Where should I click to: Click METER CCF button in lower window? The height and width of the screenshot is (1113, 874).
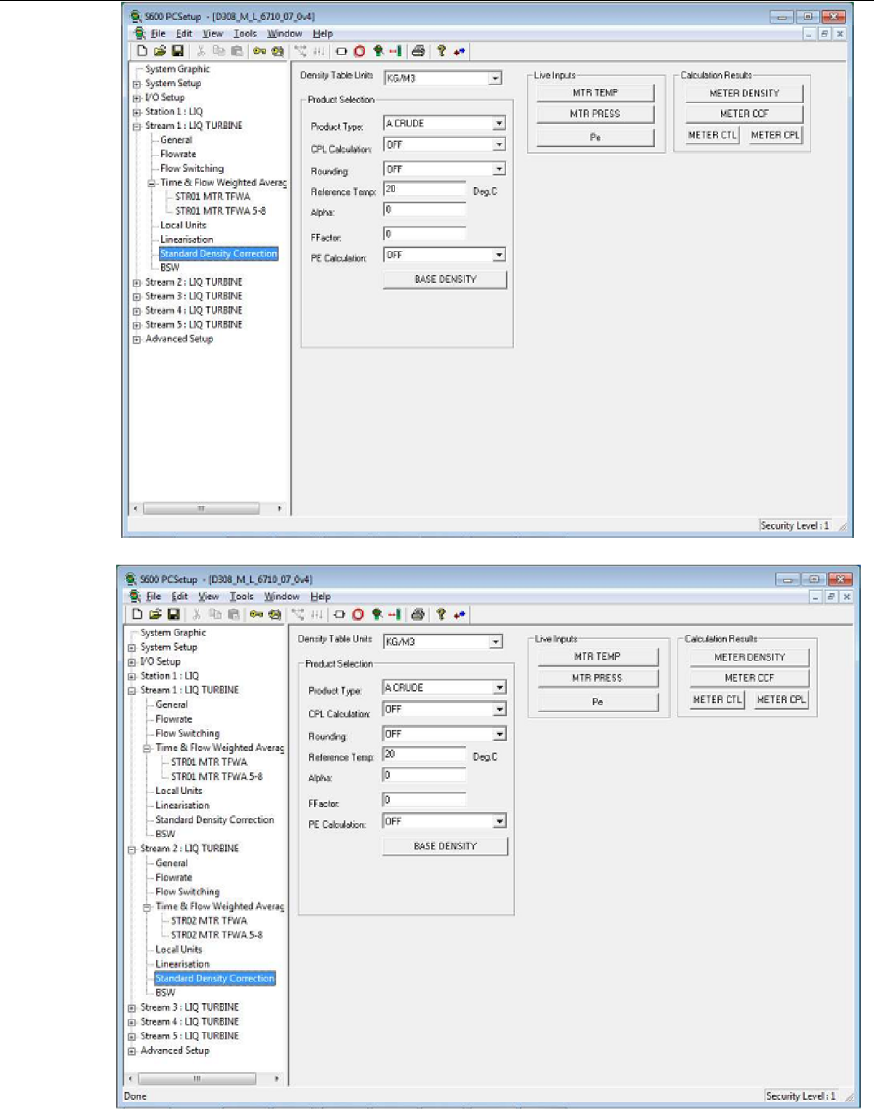click(749, 679)
